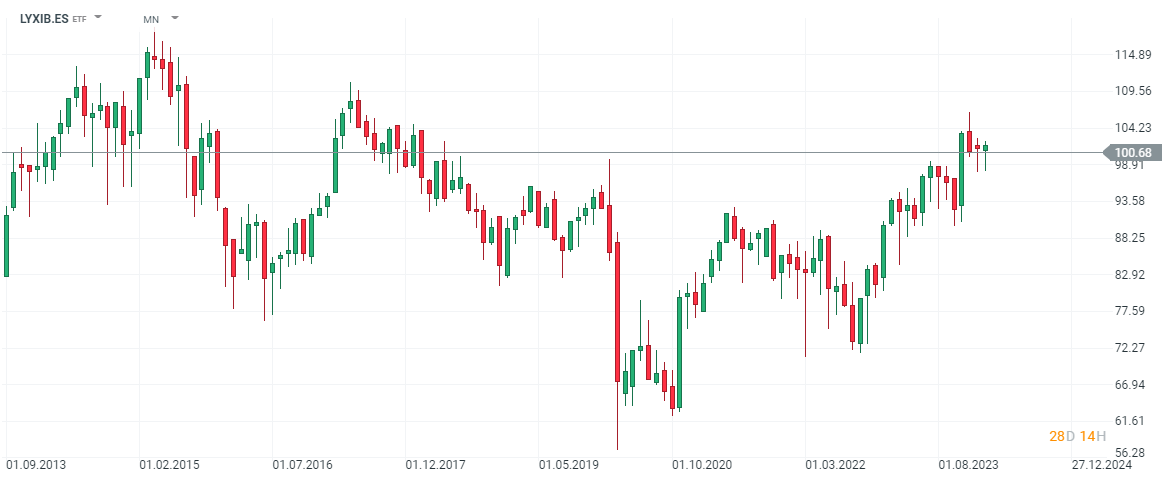Click the 72.27 price axis label
1175x482 pixels.
(1133, 347)
